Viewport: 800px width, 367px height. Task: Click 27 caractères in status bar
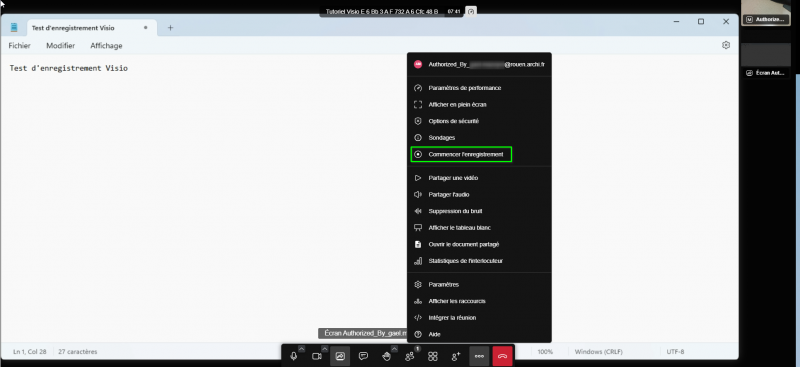[x=78, y=352]
